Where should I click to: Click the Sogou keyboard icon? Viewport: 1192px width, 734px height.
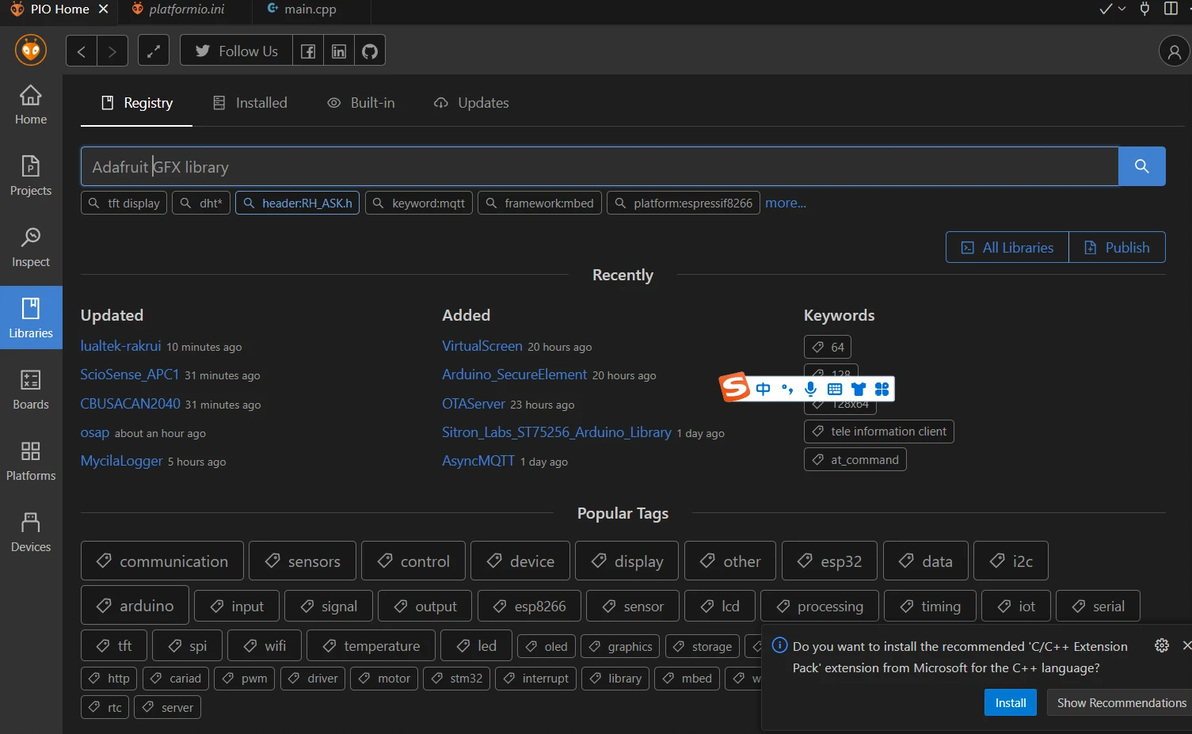point(835,389)
